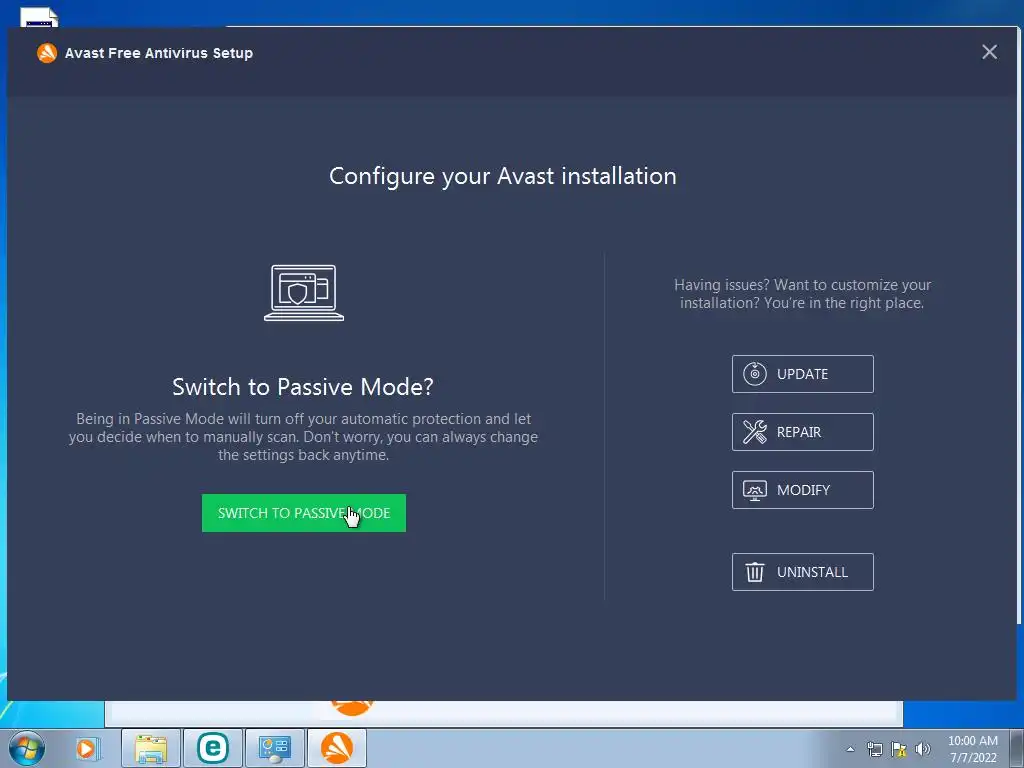This screenshot has width=1024, height=768.
Task: Click the laptop shield illustration
Action: (304, 293)
